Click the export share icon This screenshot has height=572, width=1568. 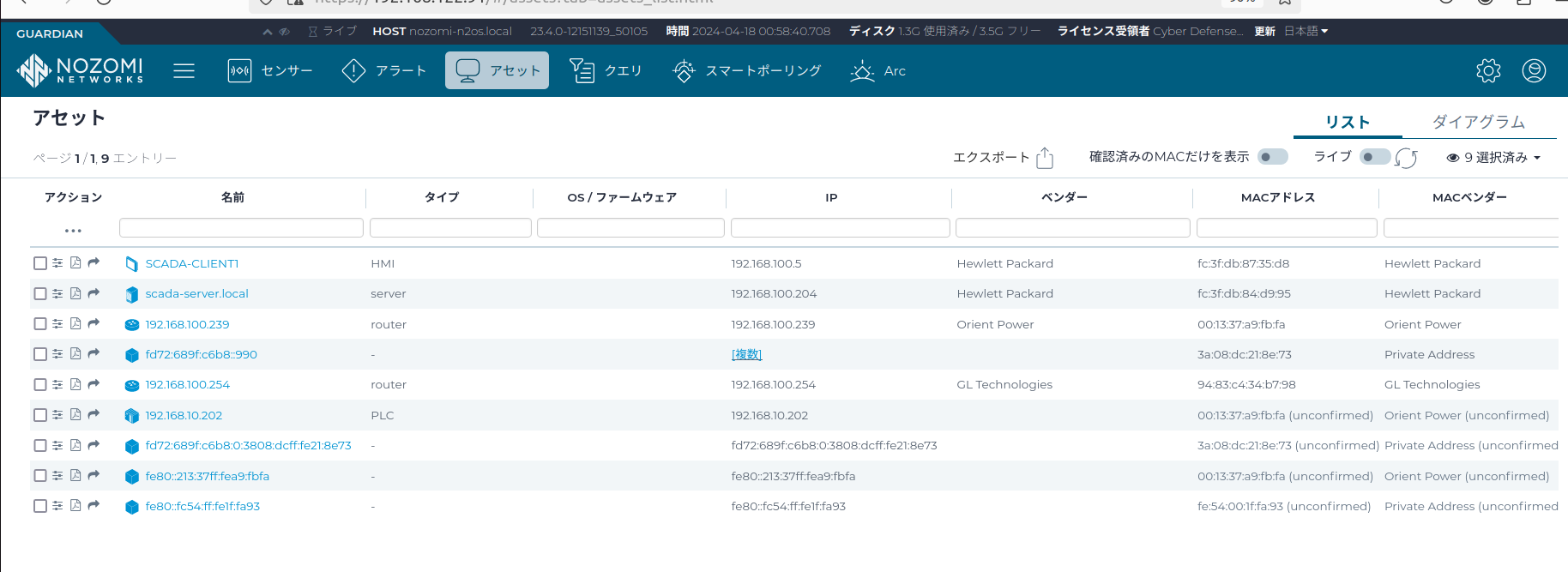(1044, 158)
